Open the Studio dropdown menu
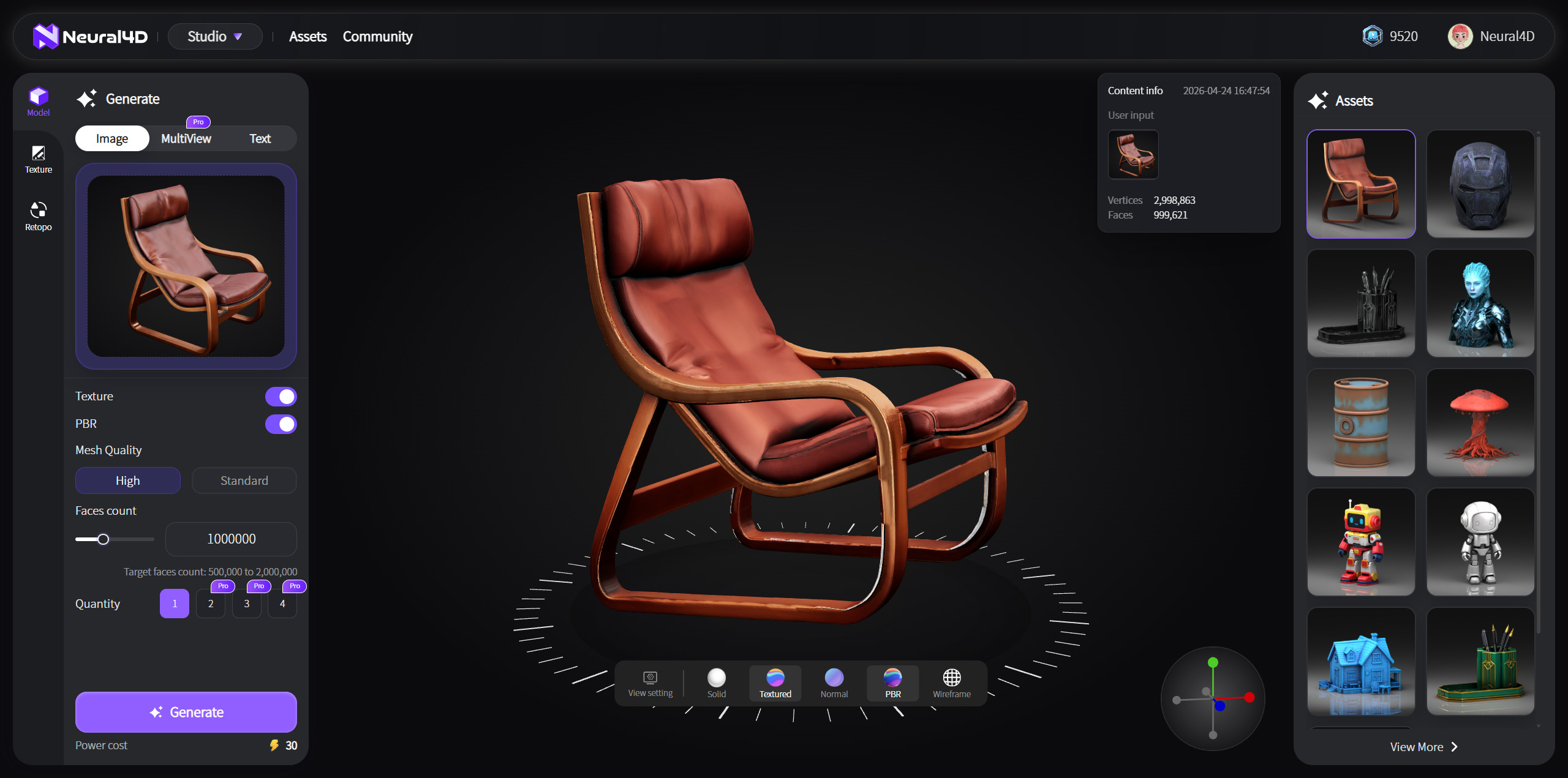 tap(215, 36)
